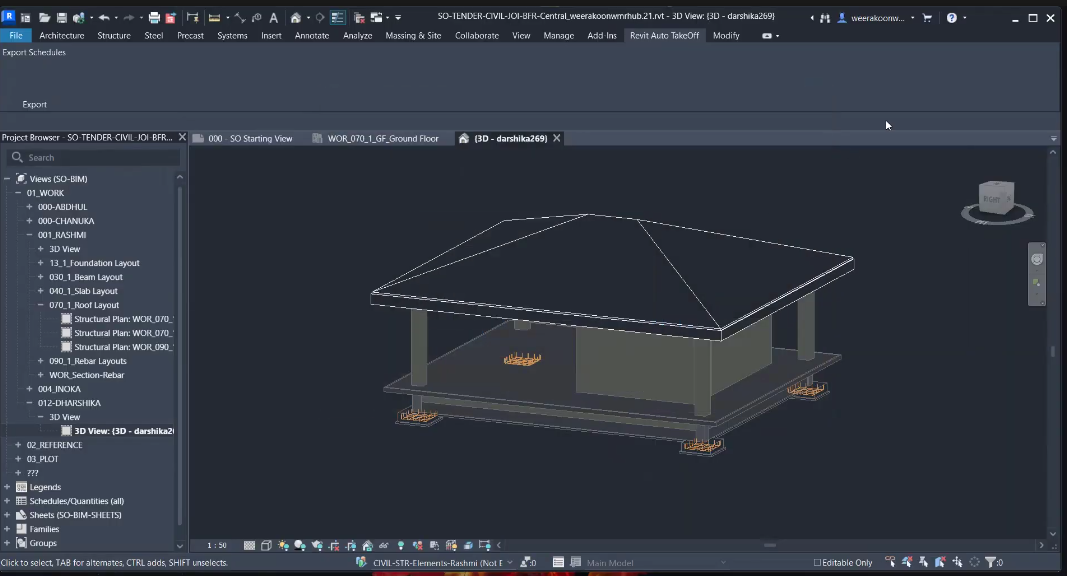Viewport: 1067px width, 576px height.
Task: Click the horizontal scrollbar thumb under the 3D view
Action: click(x=770, y=545)
